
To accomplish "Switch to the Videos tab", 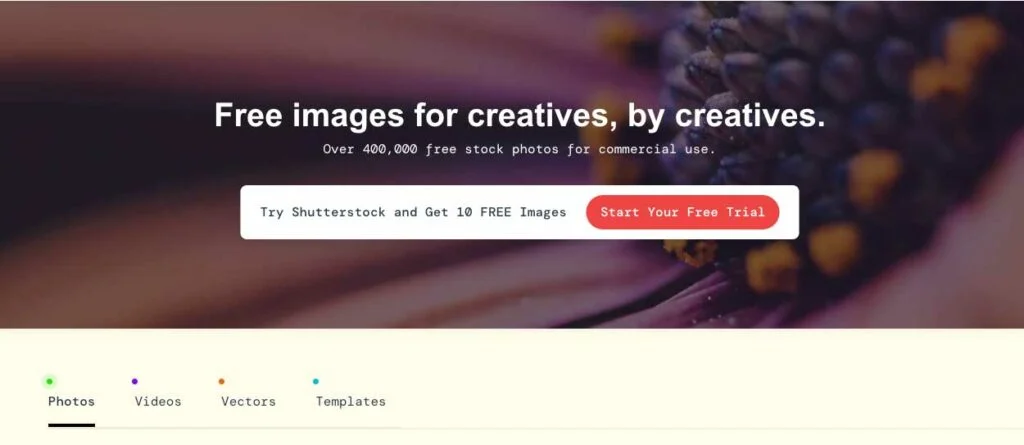I will point(157,401).
